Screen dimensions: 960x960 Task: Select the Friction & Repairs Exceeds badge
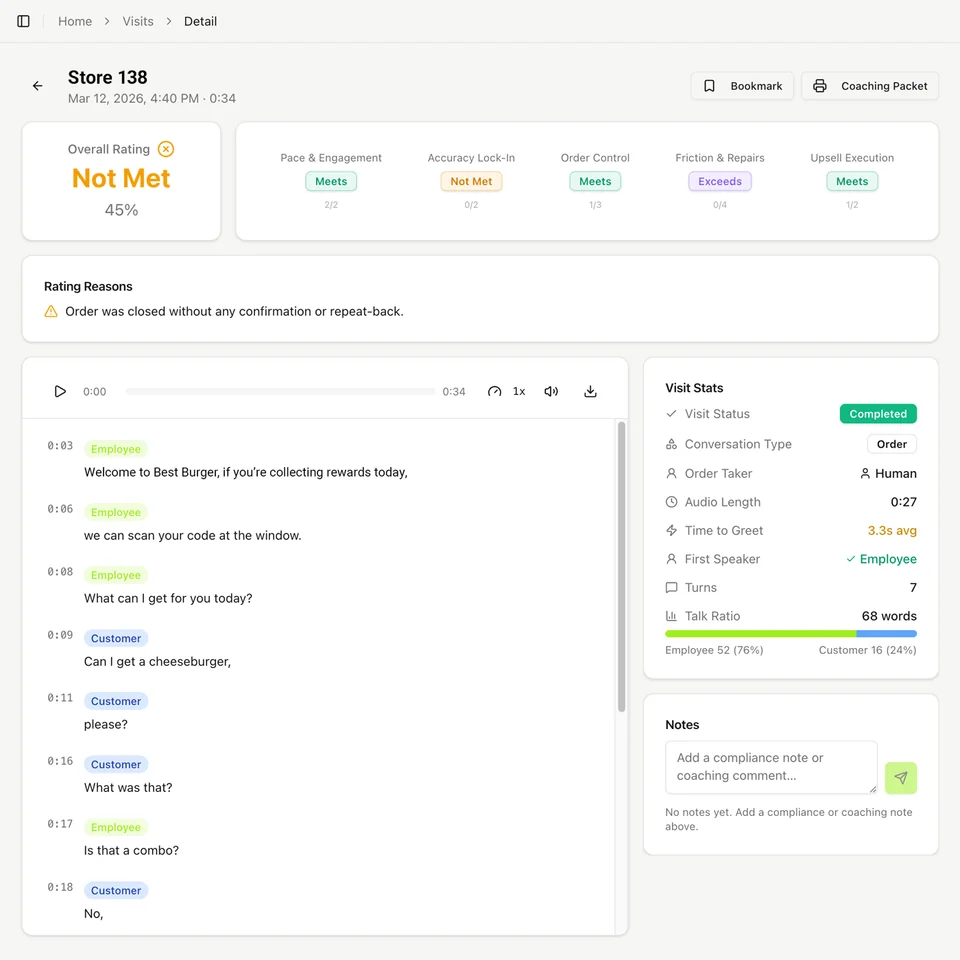(720, 181)
